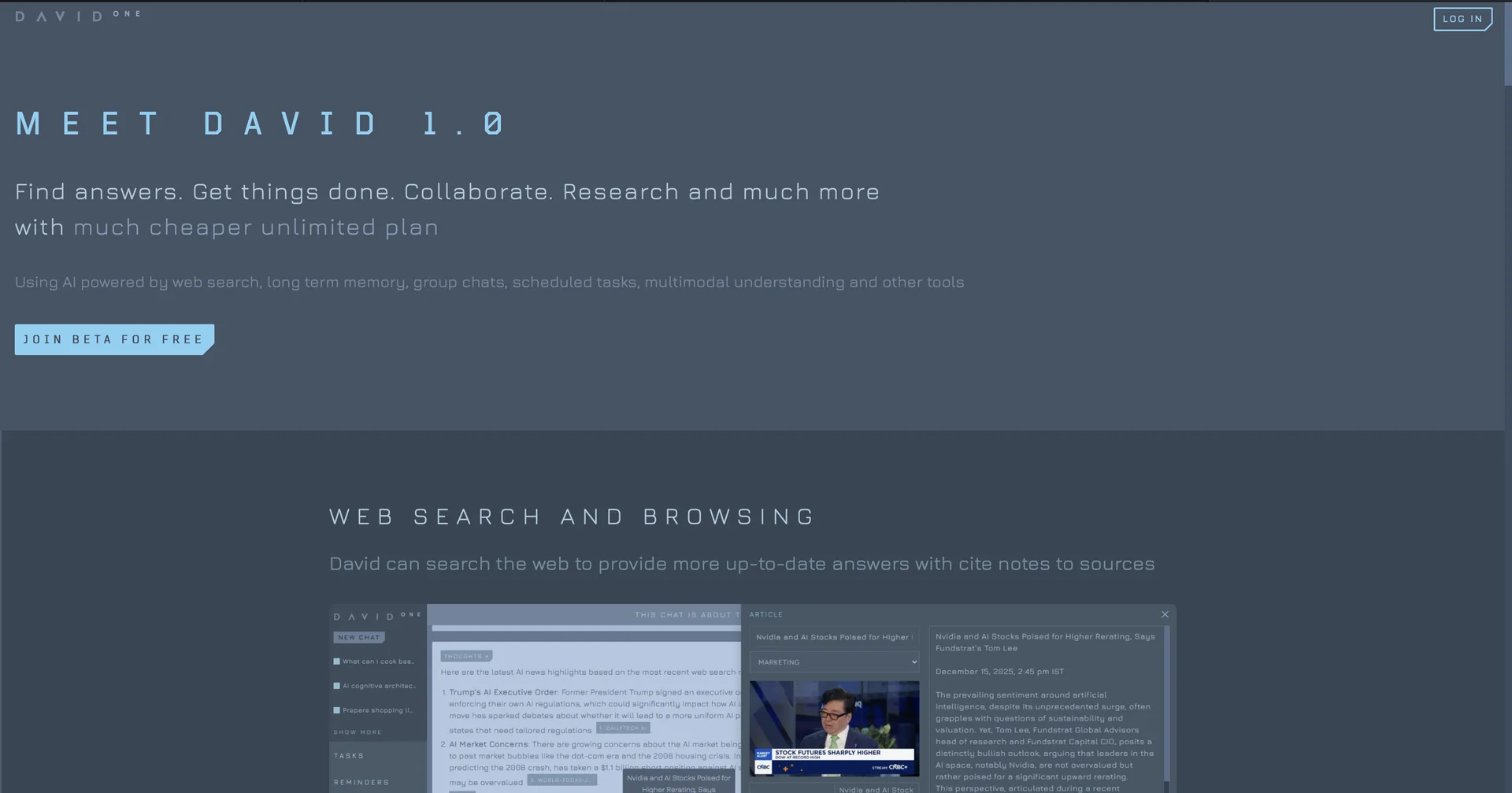Click the article panel's vertical scrollbar

tap(1166, 709)
